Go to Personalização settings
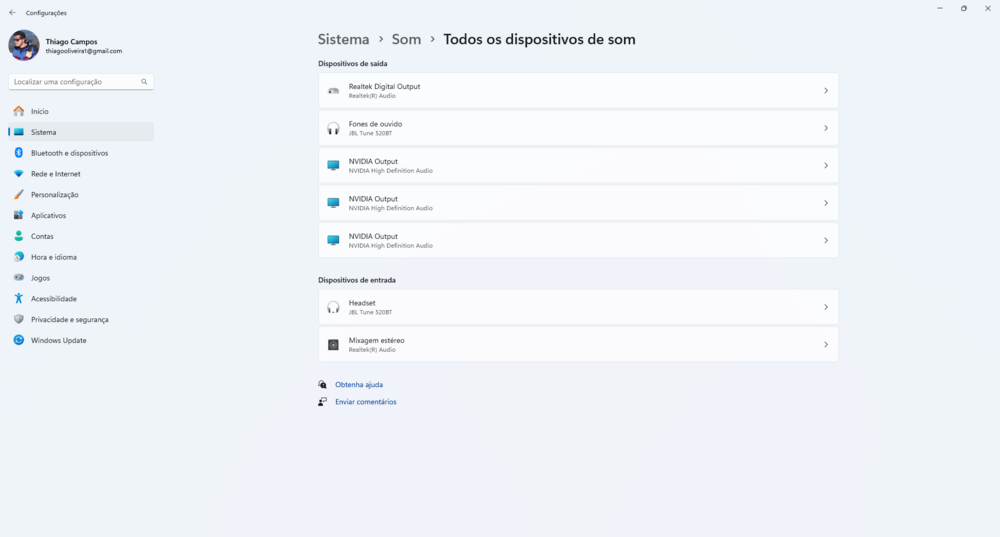Screen dimensions: 1000x537 coord(54,195)
